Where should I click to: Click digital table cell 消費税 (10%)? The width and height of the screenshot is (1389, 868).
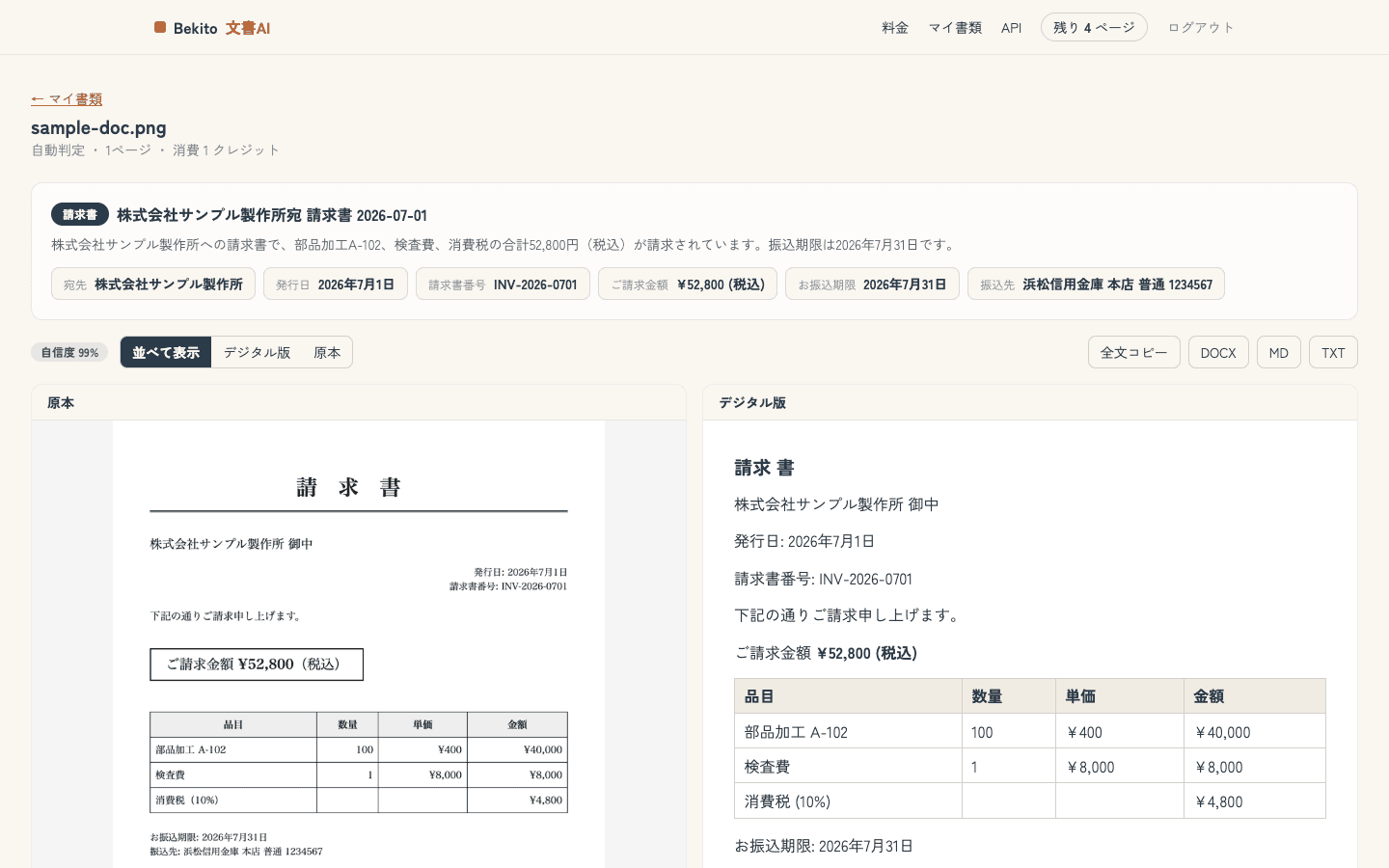point(848,801)
